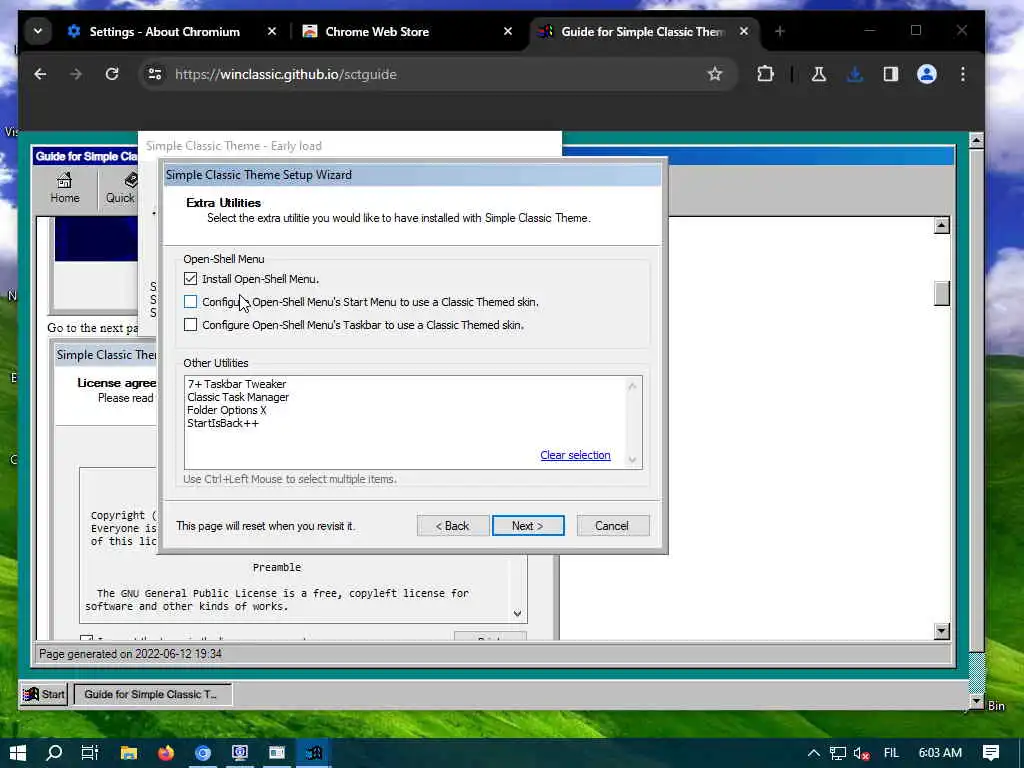Viewport: 1024px width, 768px height.
Task: Open notification center icon
Action: pyautogui.click(x=991, y=753)
